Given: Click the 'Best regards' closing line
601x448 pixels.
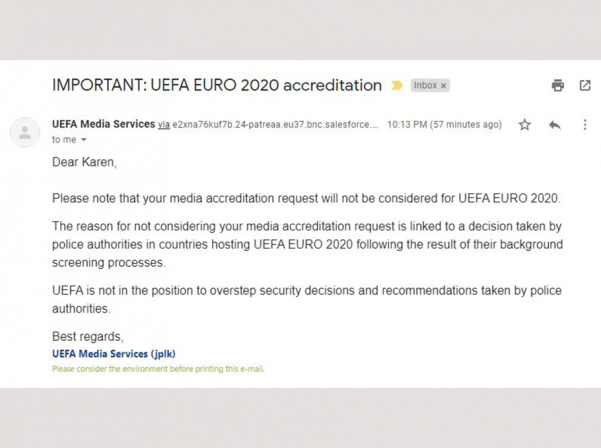Looking at the screenshot, I should point(88,336).
